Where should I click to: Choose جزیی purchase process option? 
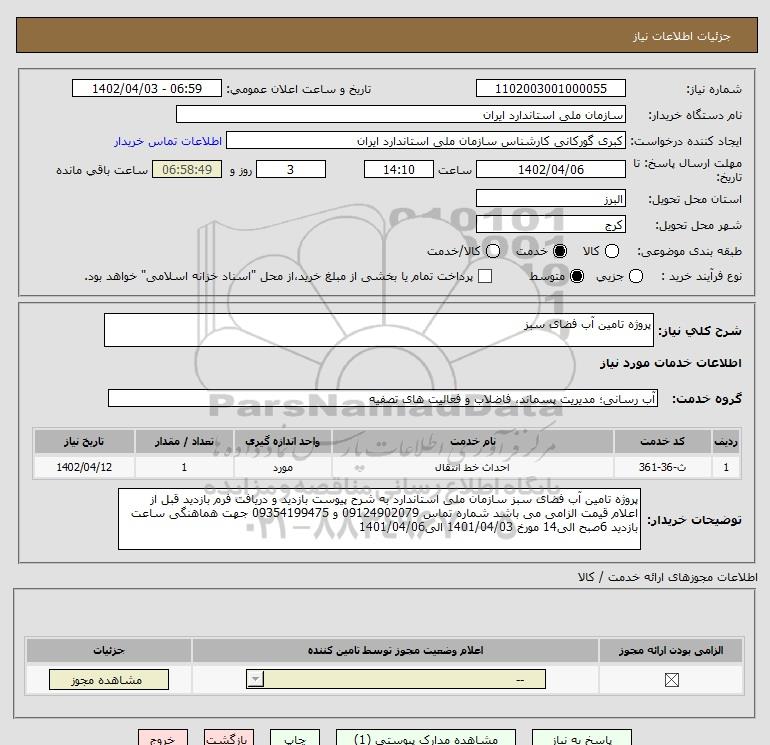pos(635,276)
